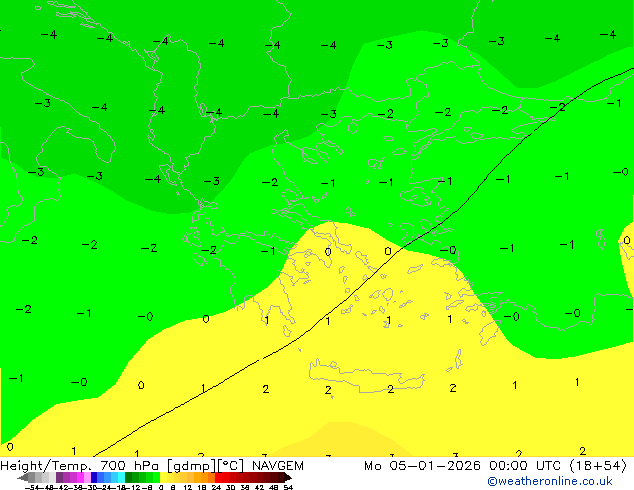Open the weatheronline.co.uk copyright link

coord(549,481)
